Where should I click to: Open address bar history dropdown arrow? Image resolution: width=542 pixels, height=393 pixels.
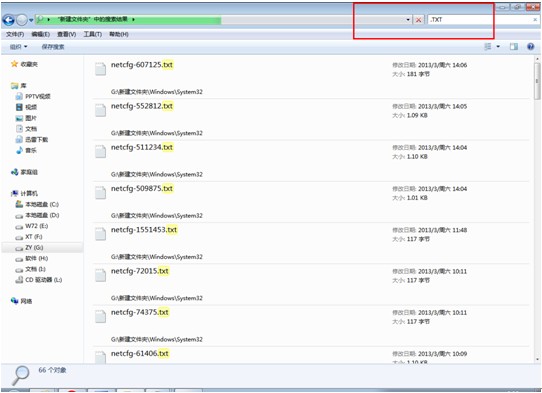(408, 20)
